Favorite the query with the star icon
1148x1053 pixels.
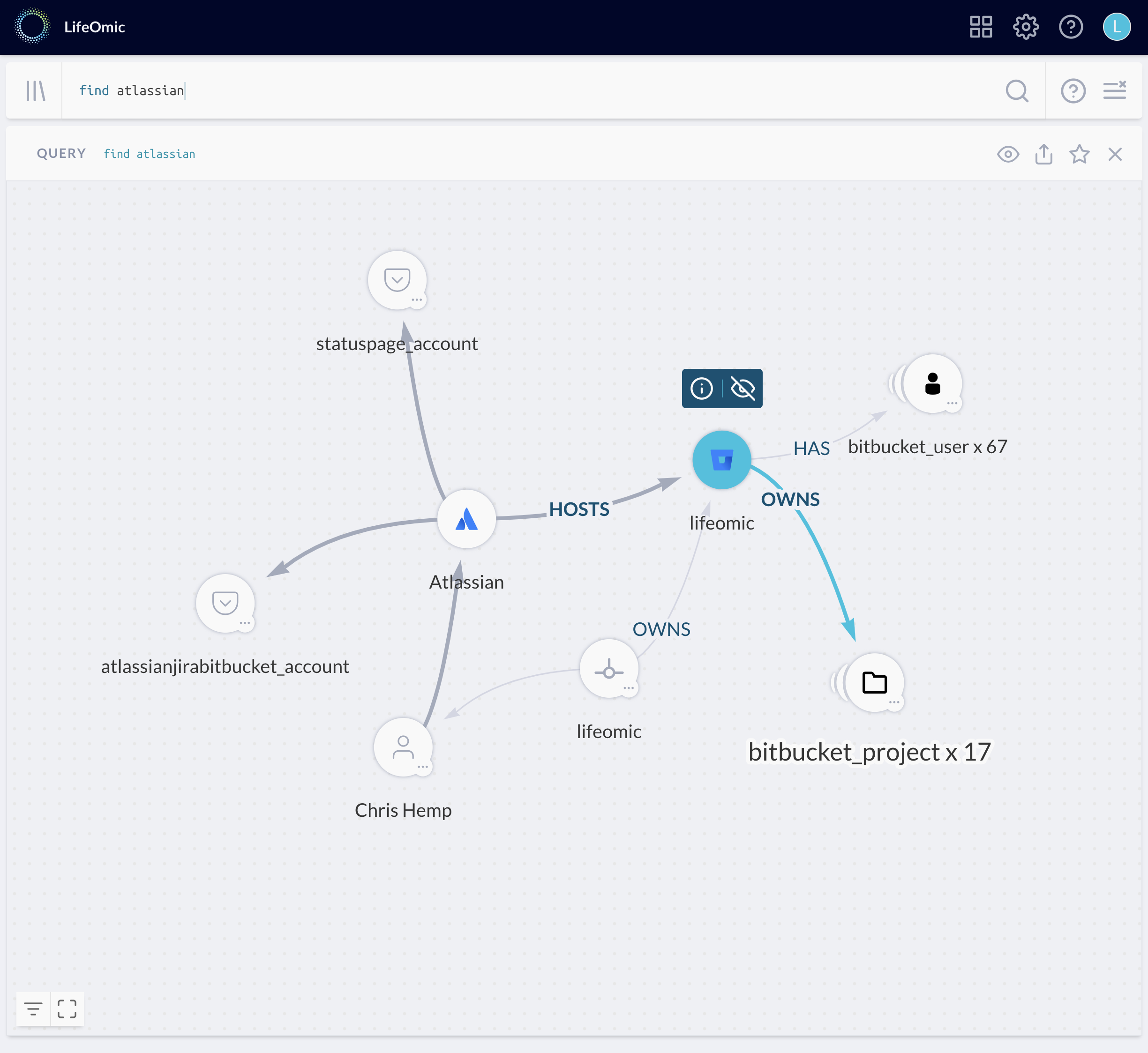[x=1079, y=154]
